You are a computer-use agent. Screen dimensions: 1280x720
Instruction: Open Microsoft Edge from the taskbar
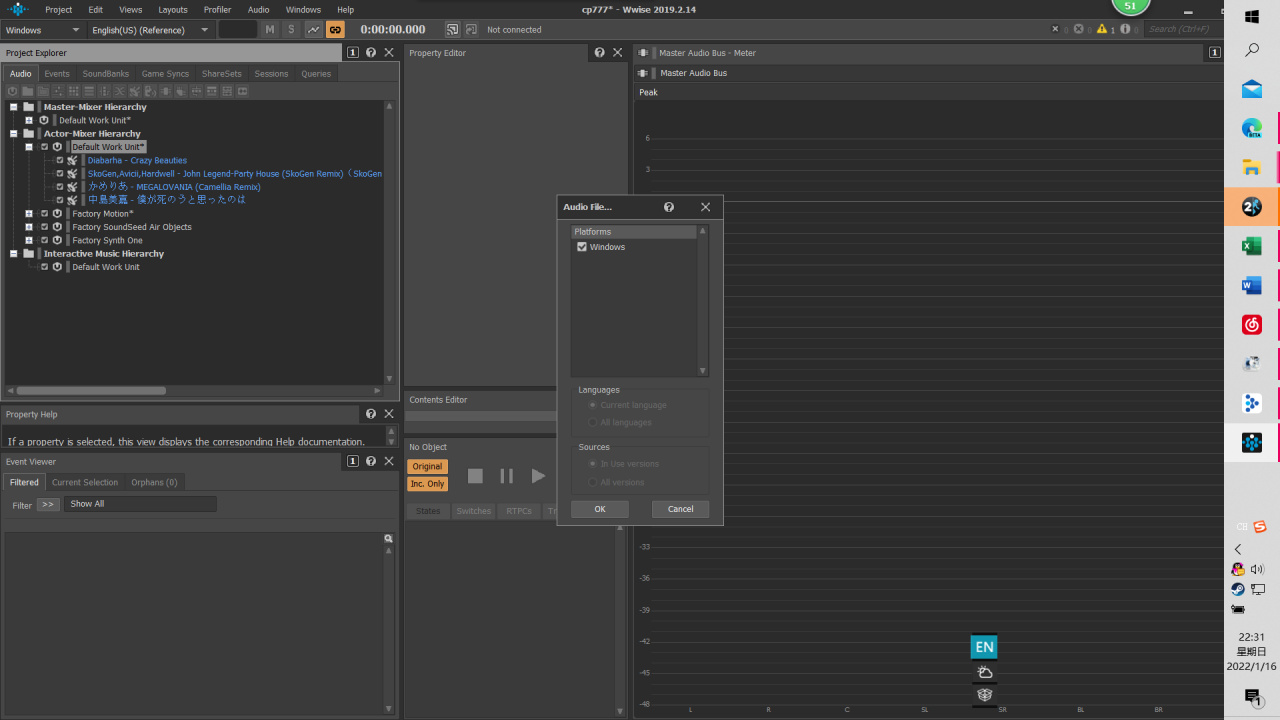pos(1252,128)
